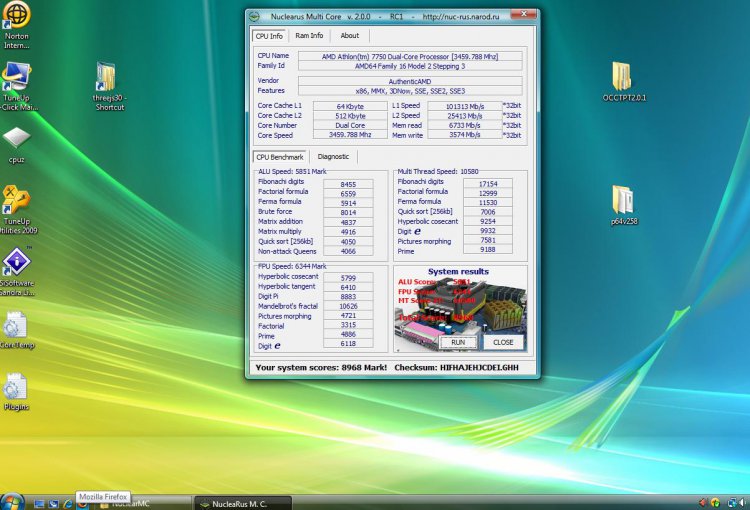Launch SiSoftware Sandra desktop shortcut

click(x=18, y=271)
